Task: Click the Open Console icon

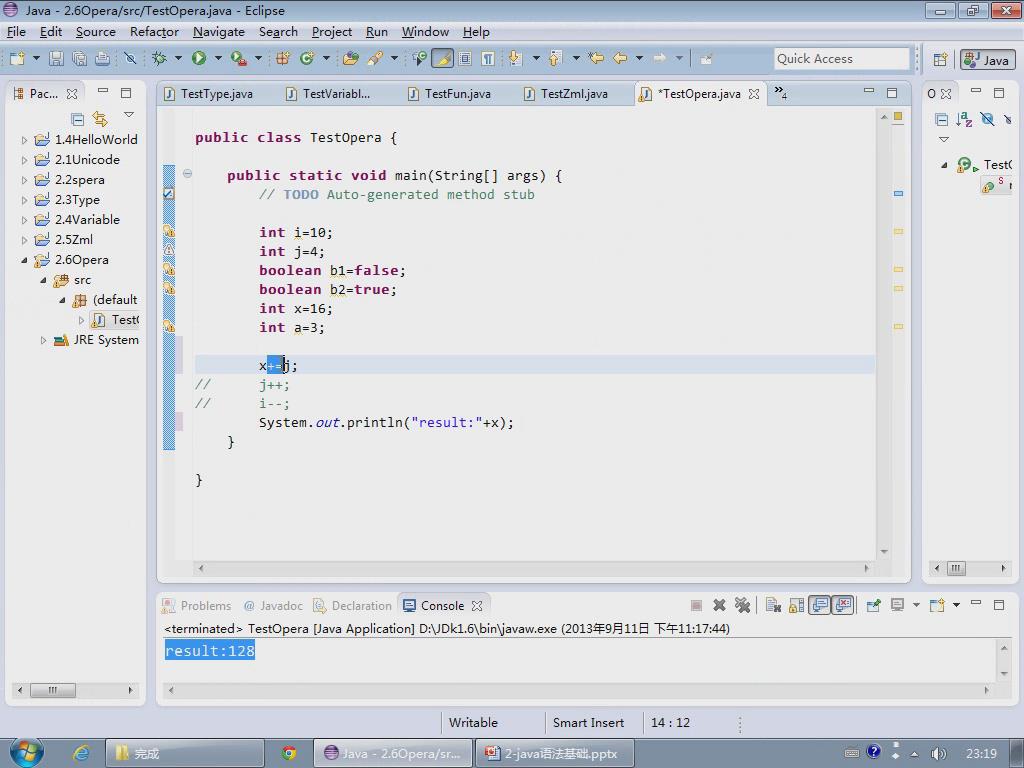Action: point(937,605)
